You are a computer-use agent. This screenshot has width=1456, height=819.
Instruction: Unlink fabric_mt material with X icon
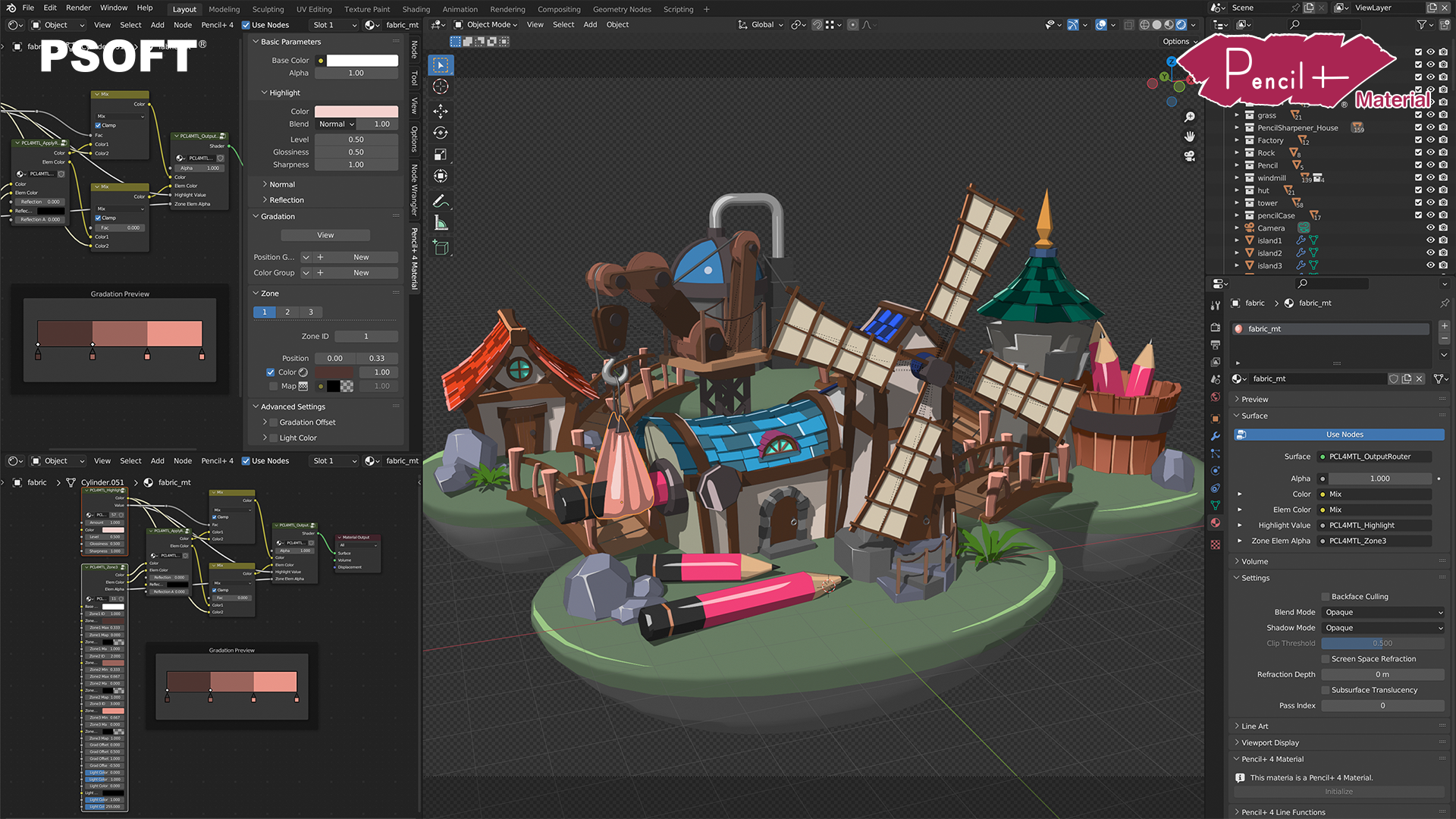point(1420,379)
